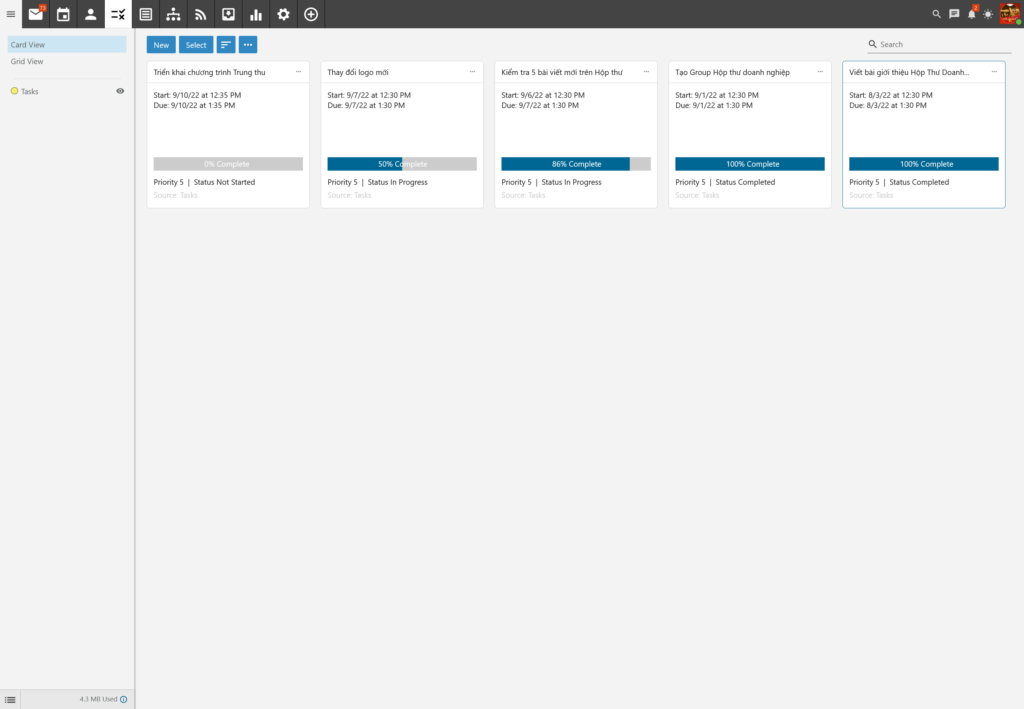Screen dimensions: 1024x709
Task: Toggle Tasks source visibility eye icon
Action: [x=120, y=91]
